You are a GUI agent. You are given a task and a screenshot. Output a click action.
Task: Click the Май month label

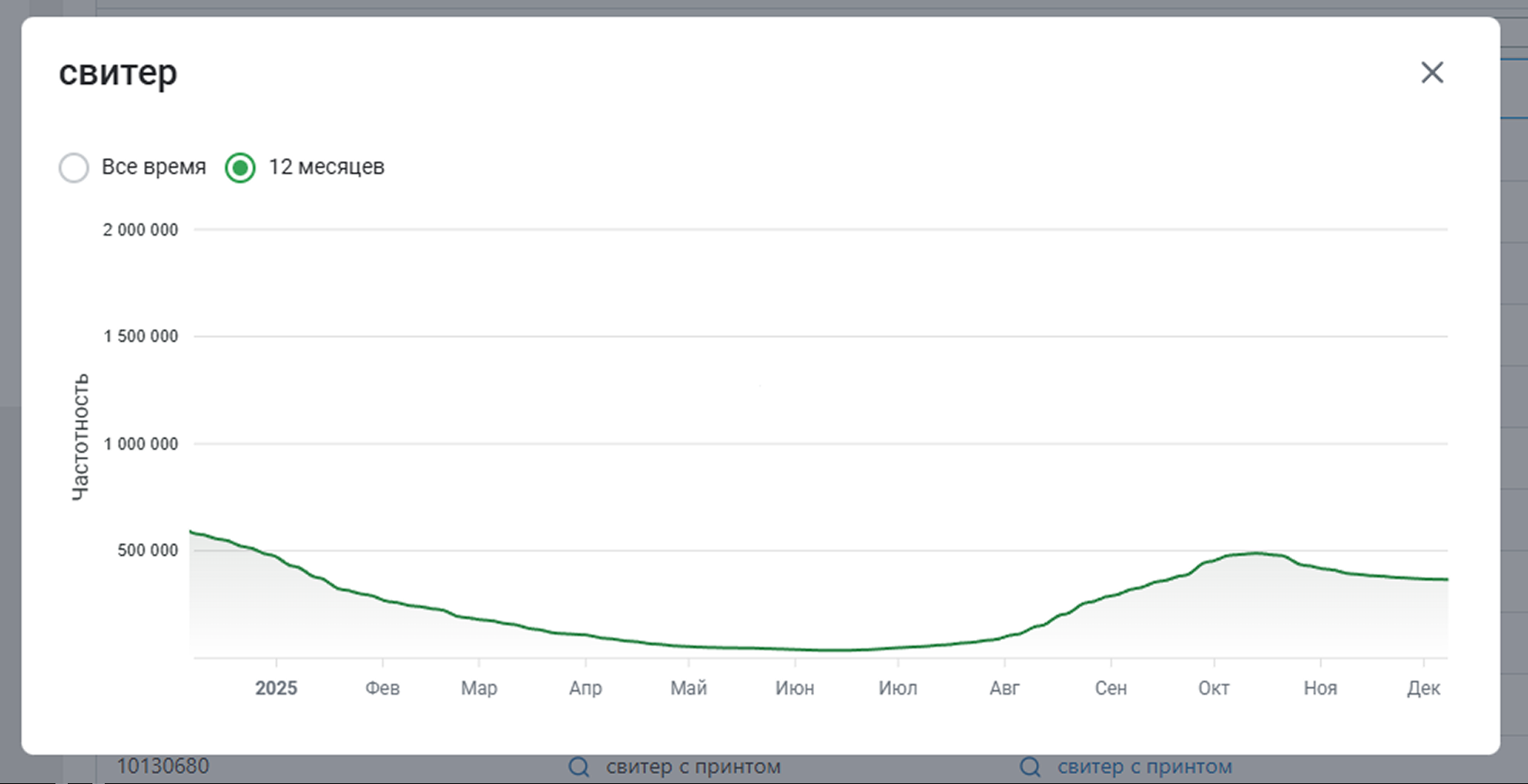689,688
